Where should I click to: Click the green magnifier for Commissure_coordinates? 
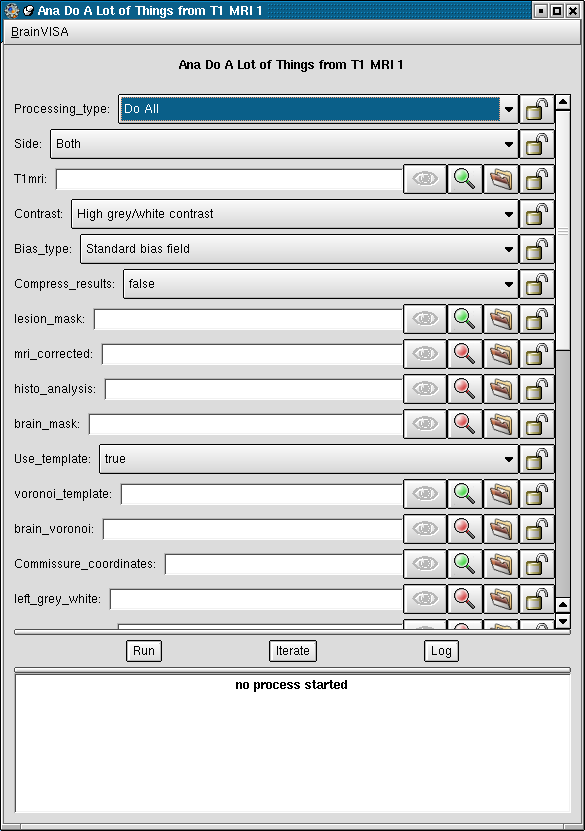(465, 563)
